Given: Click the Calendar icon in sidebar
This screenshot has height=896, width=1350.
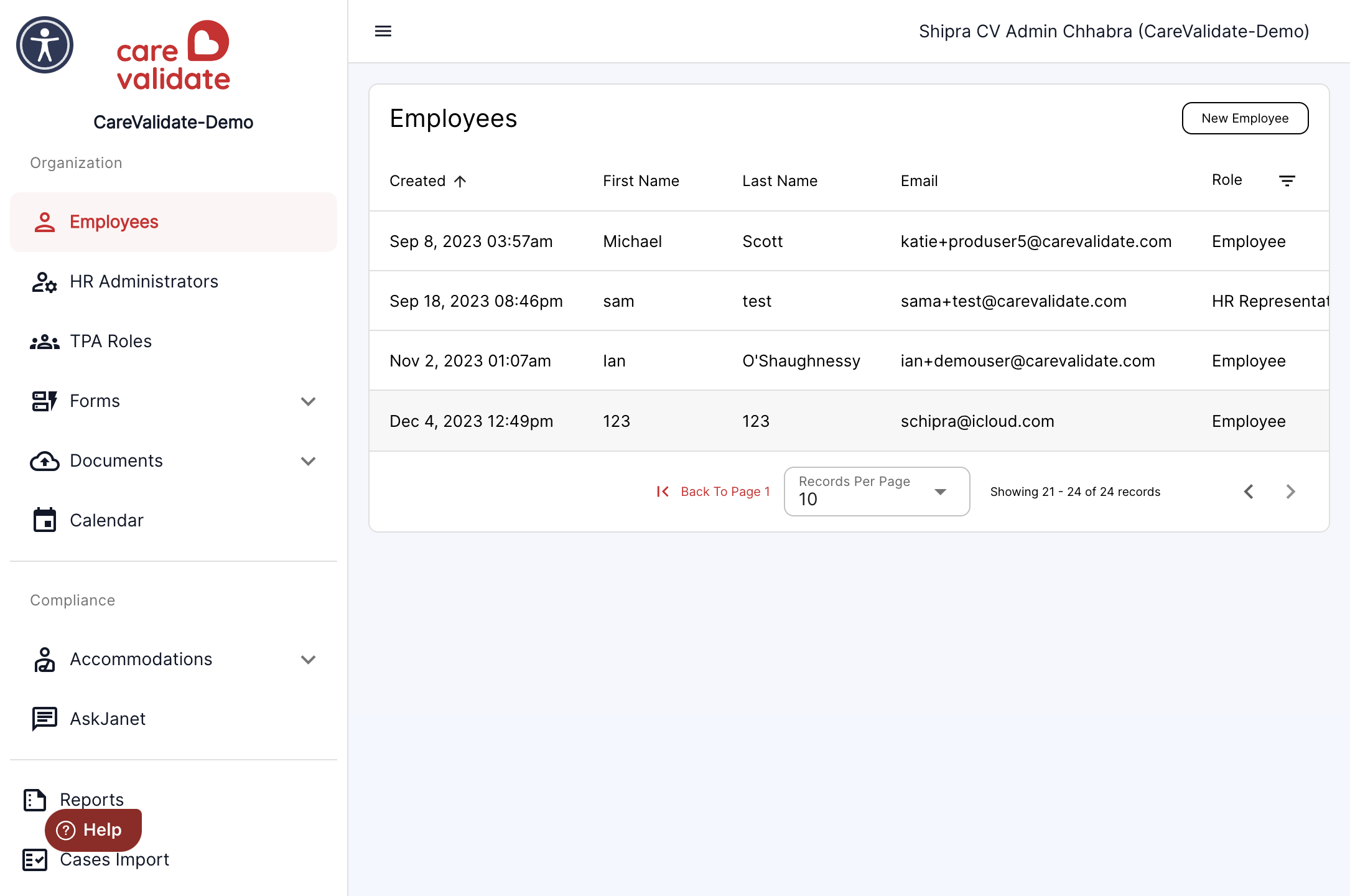Looking at the screenshot, I should click(45, 520).
